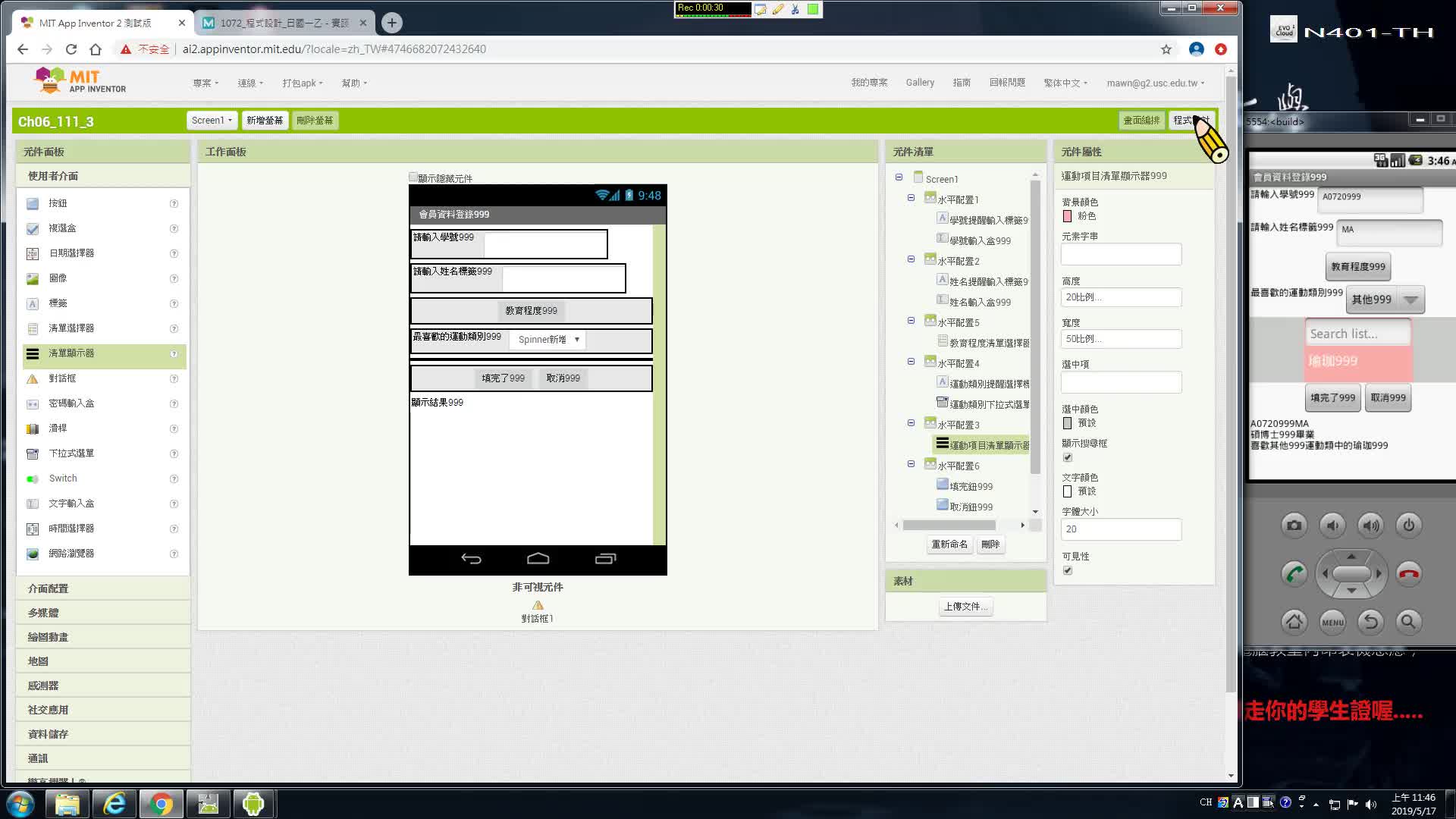The height and width of the screenshot is (819, 1456).
Task: Click 新增螢幕 button
Action: (x=265, y=121)
